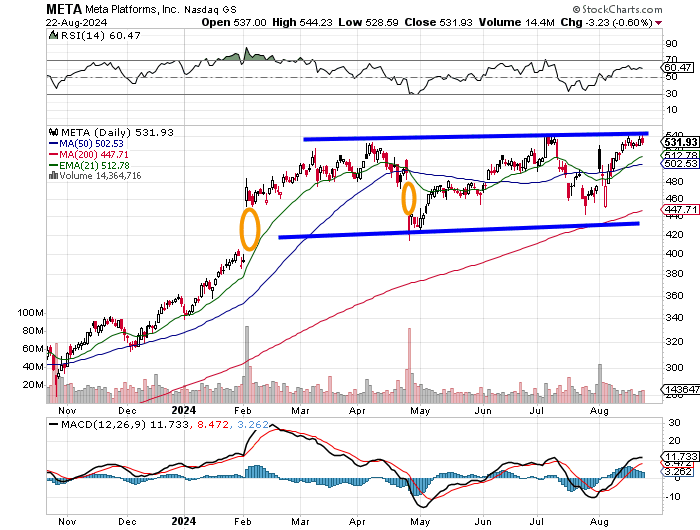The height and width of the screenshot is (530, 700).
Task: Click the red down-arrow beside Chg
Action: [658, 23]
